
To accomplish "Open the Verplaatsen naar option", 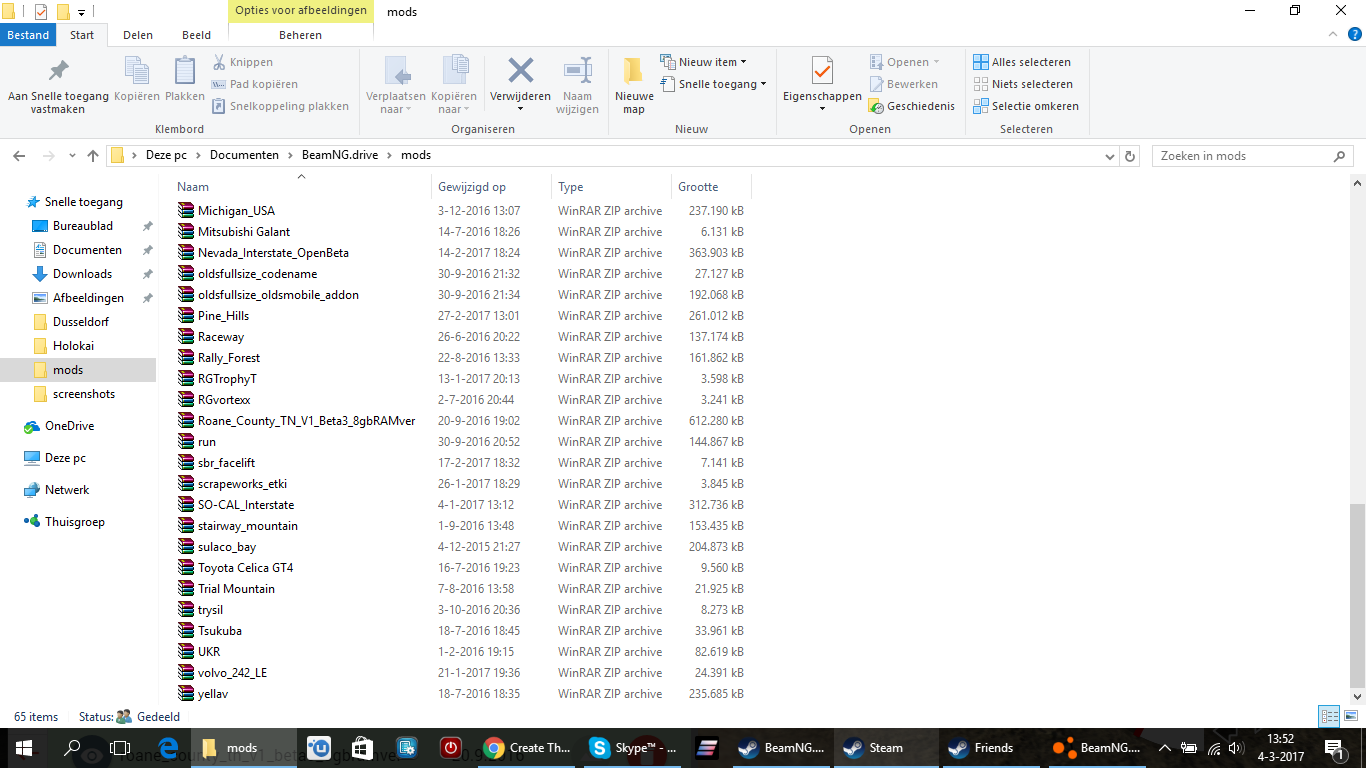I will [x=396, y=86].
